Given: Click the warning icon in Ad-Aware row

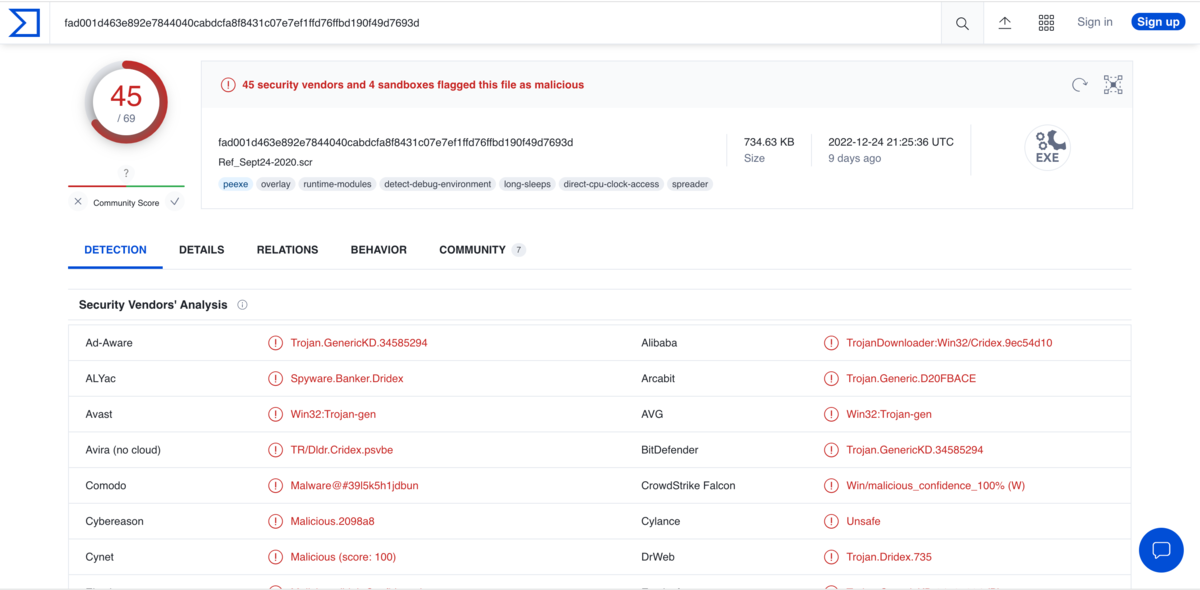Looking at the screenshot, I should [275, 343].
